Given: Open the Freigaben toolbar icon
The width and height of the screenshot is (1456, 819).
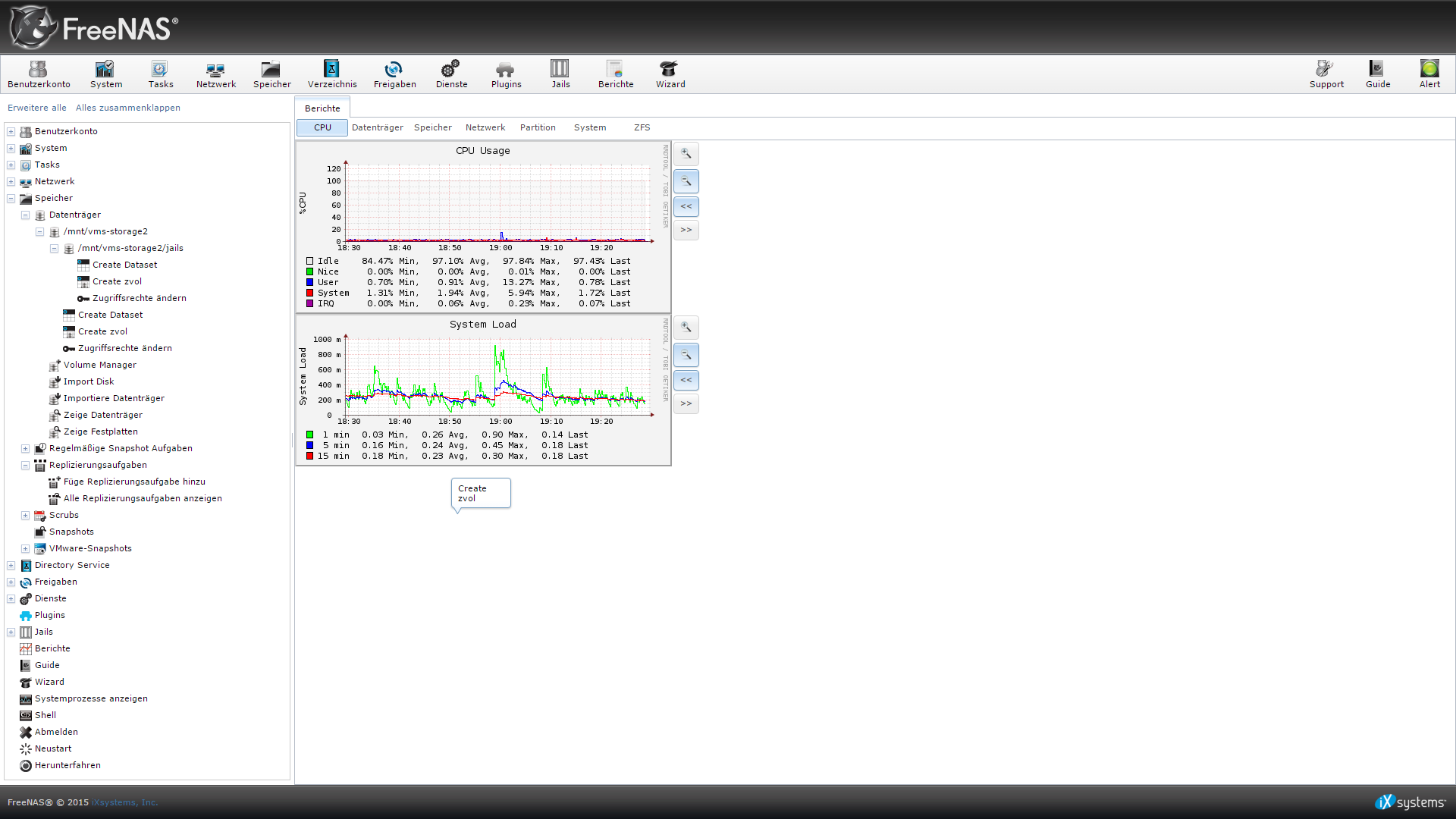Looking at the screenshot, I should [394, 74].
